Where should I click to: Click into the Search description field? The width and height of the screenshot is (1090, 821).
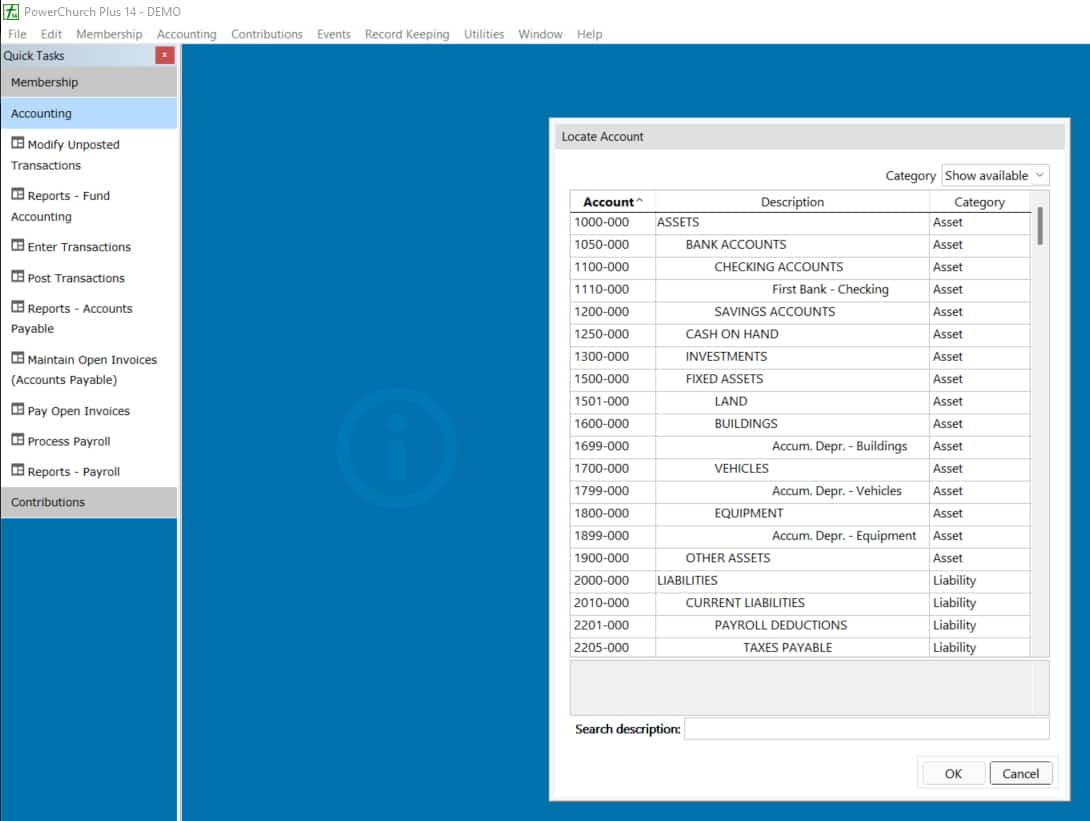[866, 729]
